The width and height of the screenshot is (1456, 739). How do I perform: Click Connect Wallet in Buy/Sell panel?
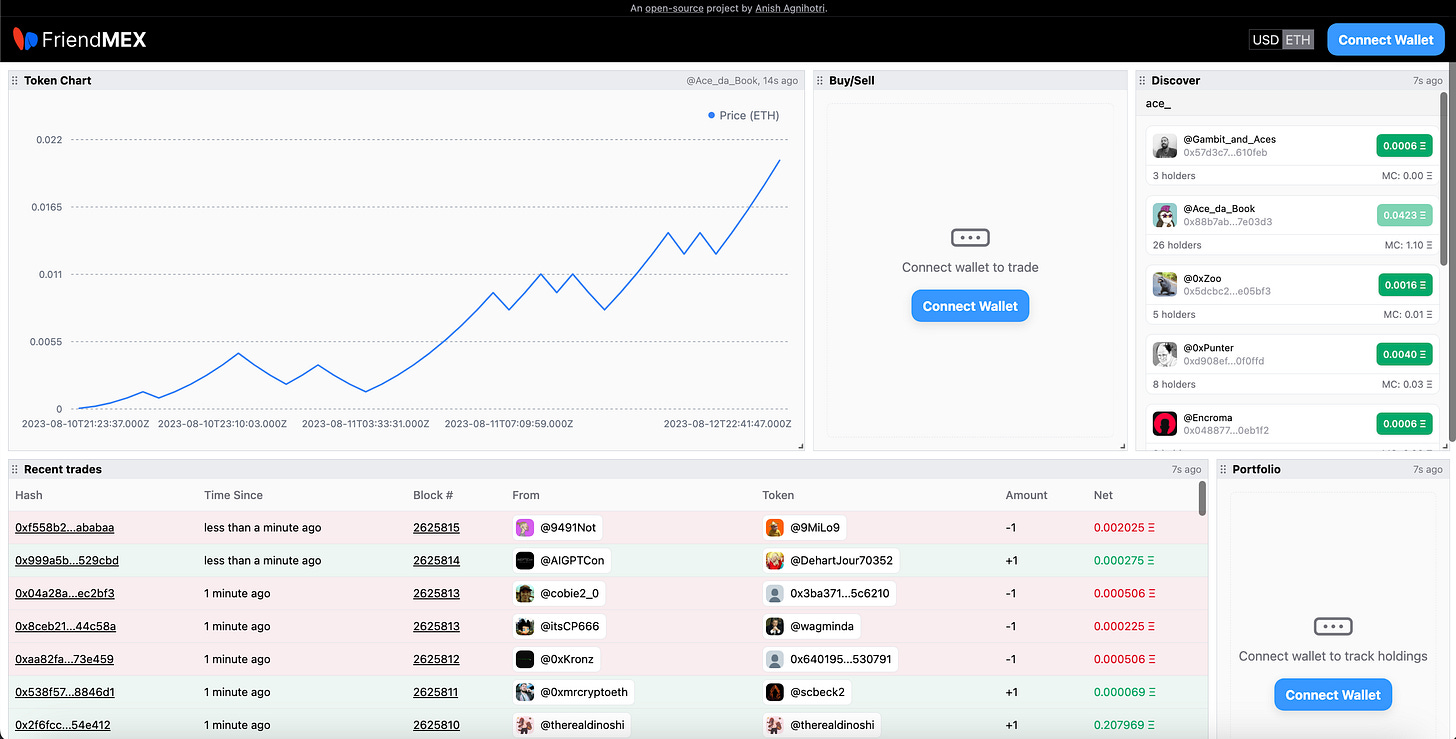coord(970,306)
